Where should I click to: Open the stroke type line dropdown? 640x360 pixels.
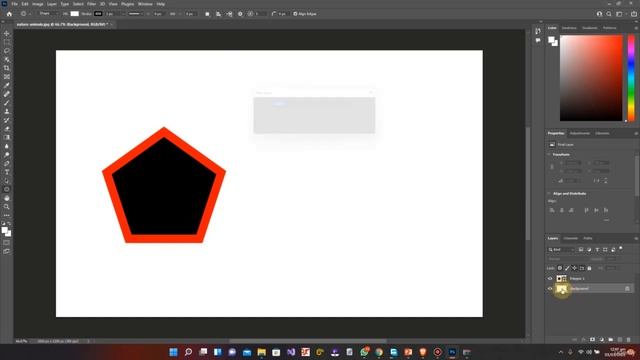[136, 14]
